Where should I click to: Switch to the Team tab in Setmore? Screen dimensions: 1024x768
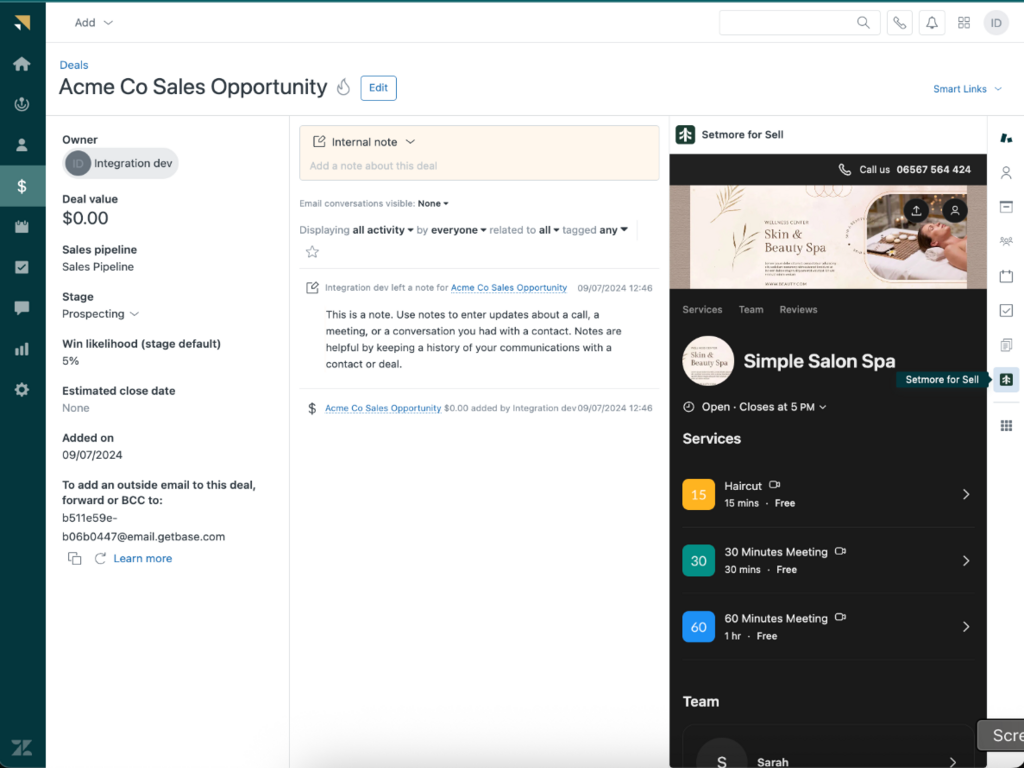[751, 310]
